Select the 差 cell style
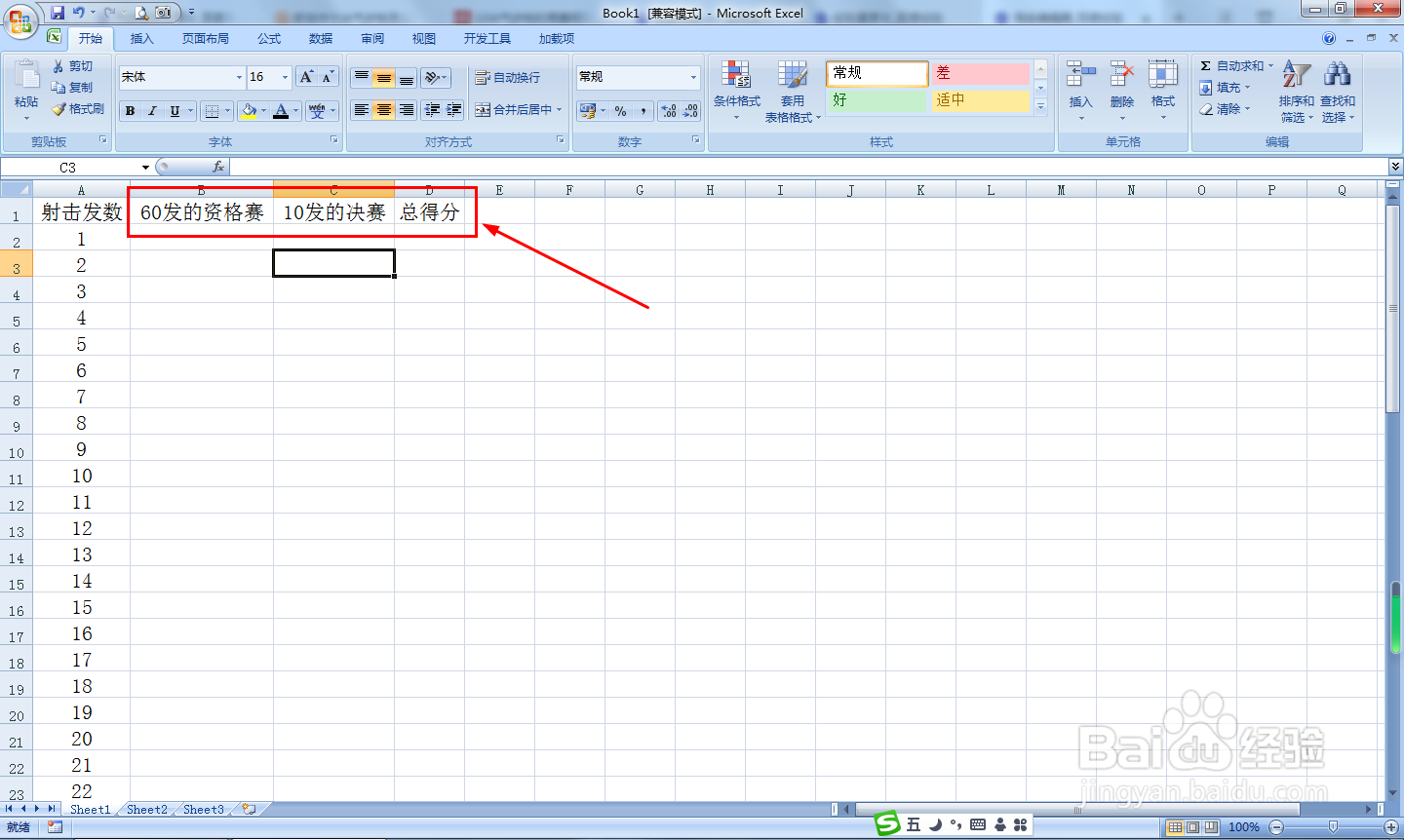This screenshot has height=840, width=1404. [x=980, y=73]
